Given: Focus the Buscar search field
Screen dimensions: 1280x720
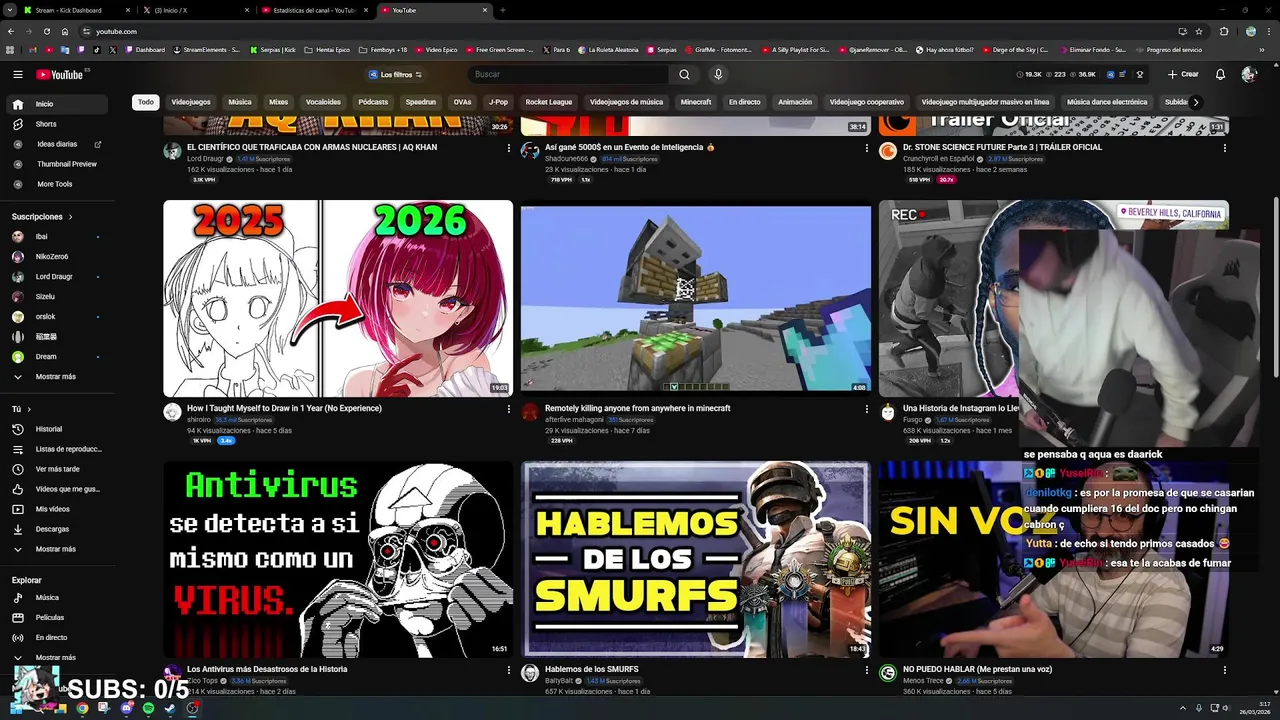Looking at the screenshot, I should click(x=569, y=74).
